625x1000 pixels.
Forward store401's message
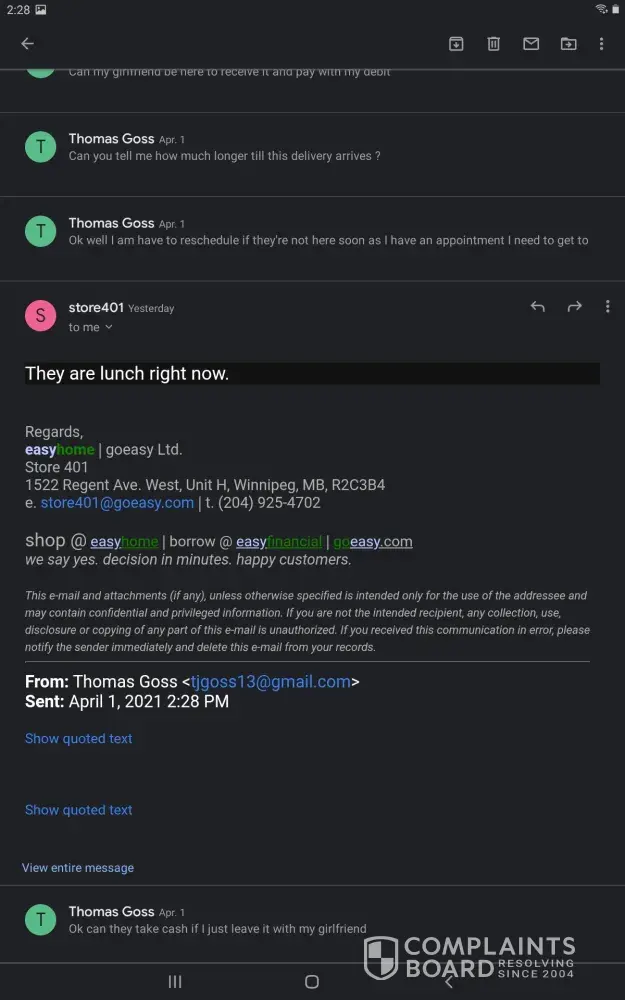click(574, 307)
